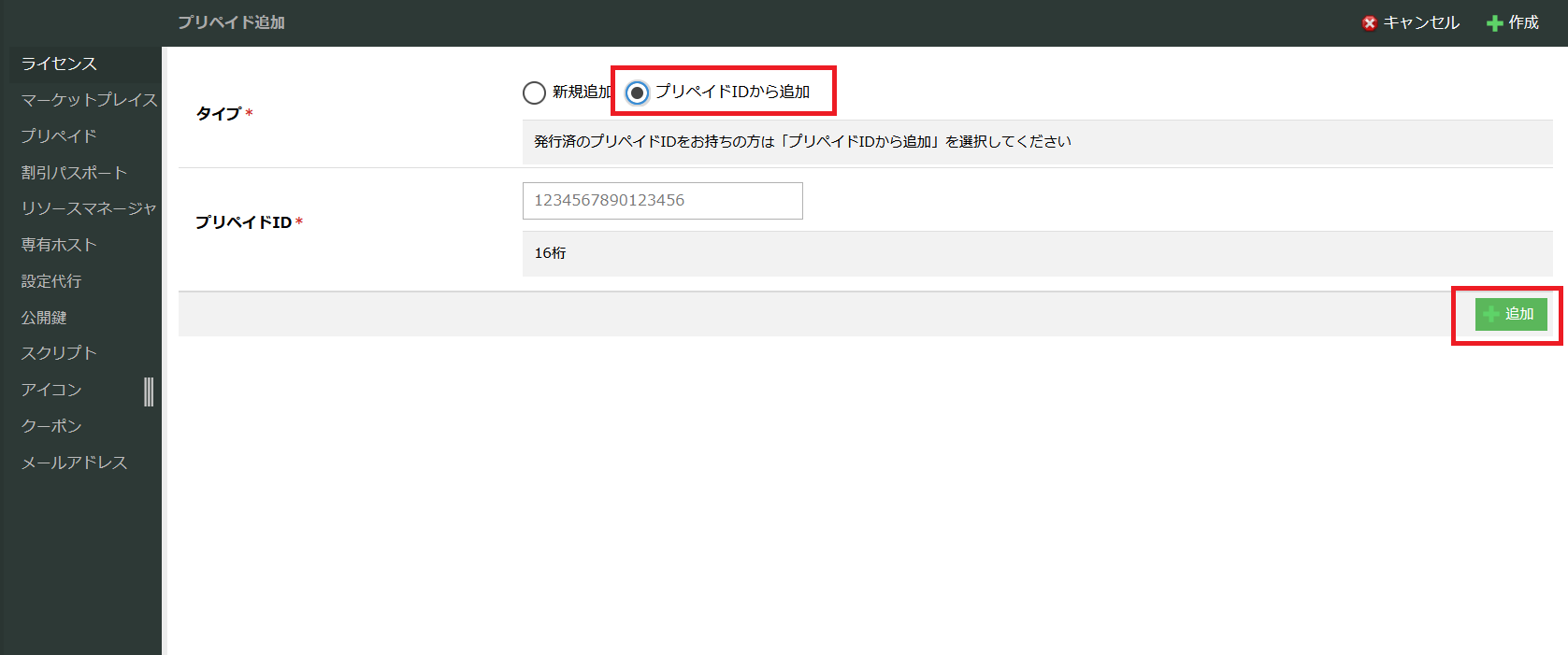Screen dimensions: 1568x655
Task: Click the green plus 作成 icon
Action: [x=1495, y=23]
